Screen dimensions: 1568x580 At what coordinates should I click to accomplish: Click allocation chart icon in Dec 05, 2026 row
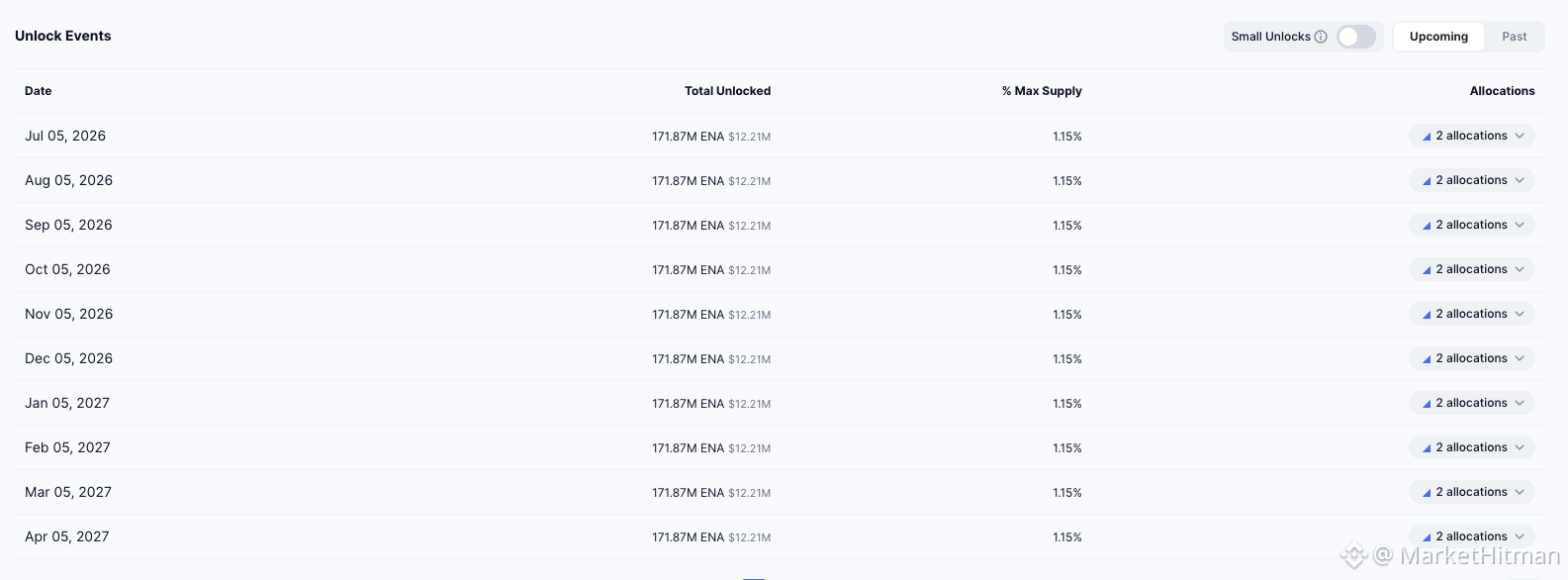[x=1427, y=359]
